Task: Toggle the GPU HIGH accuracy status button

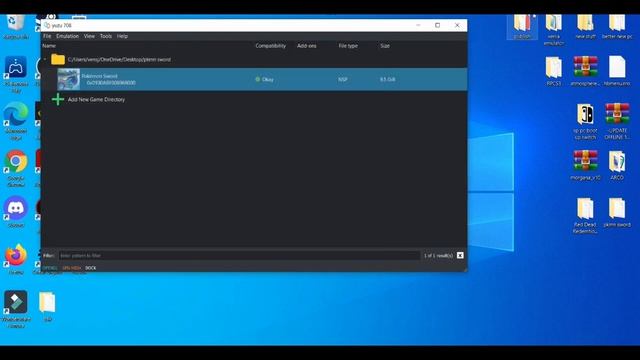Action: (72, 268)
